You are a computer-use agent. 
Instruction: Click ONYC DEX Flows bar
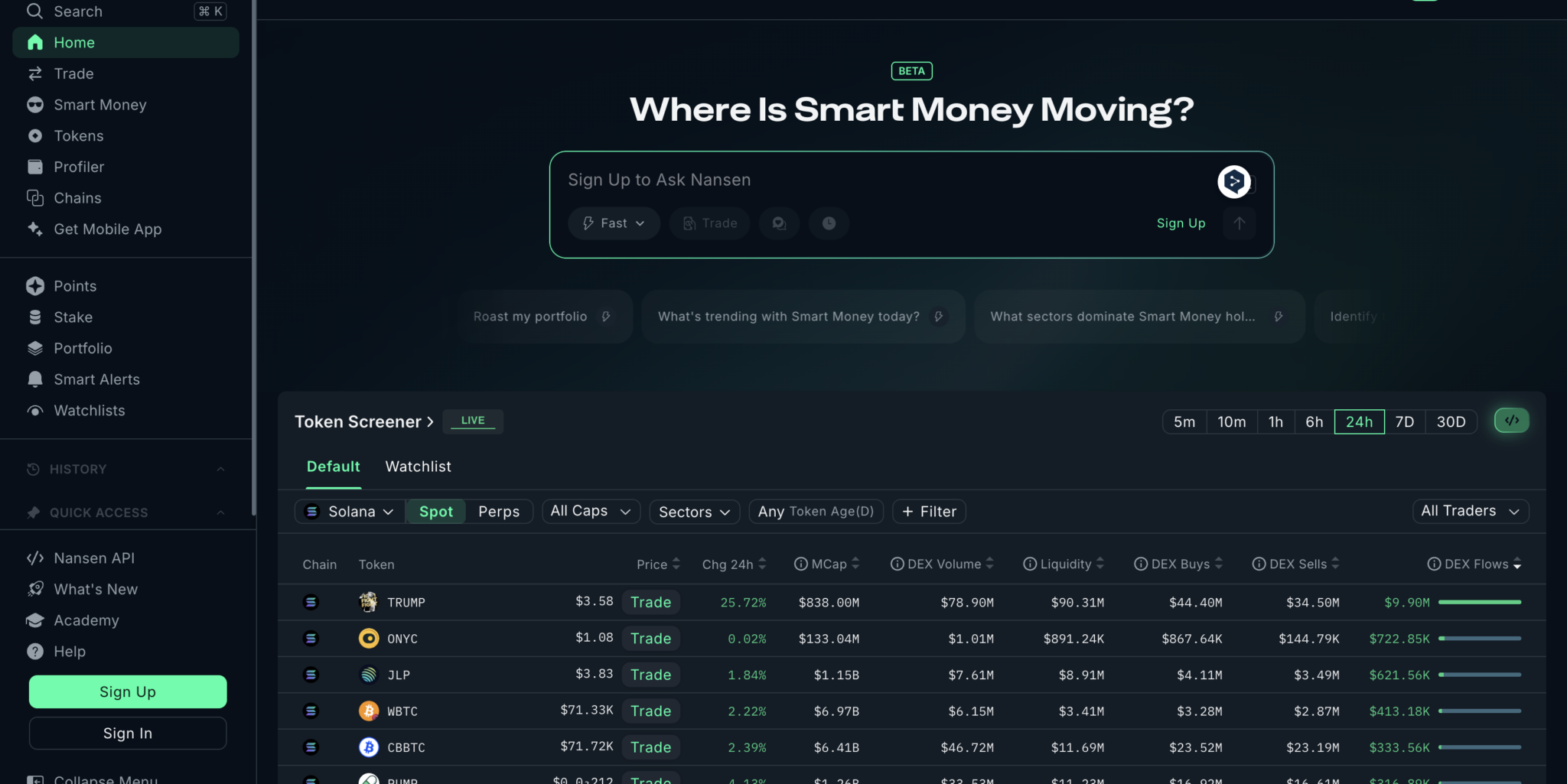tap(1480, 638)
